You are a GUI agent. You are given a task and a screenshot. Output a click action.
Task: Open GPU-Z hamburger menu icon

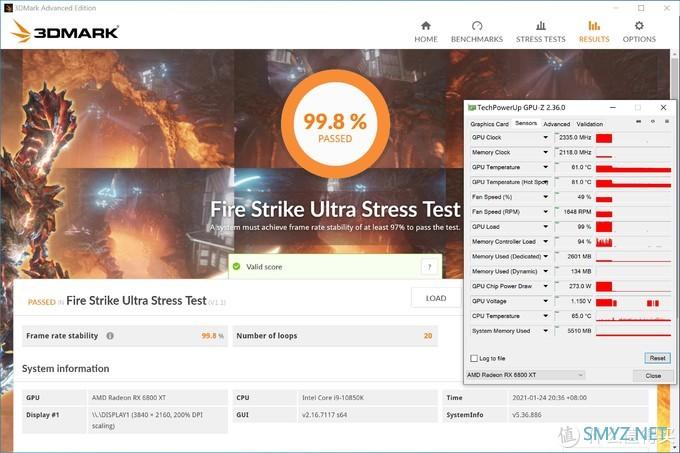tap(667, 122)
